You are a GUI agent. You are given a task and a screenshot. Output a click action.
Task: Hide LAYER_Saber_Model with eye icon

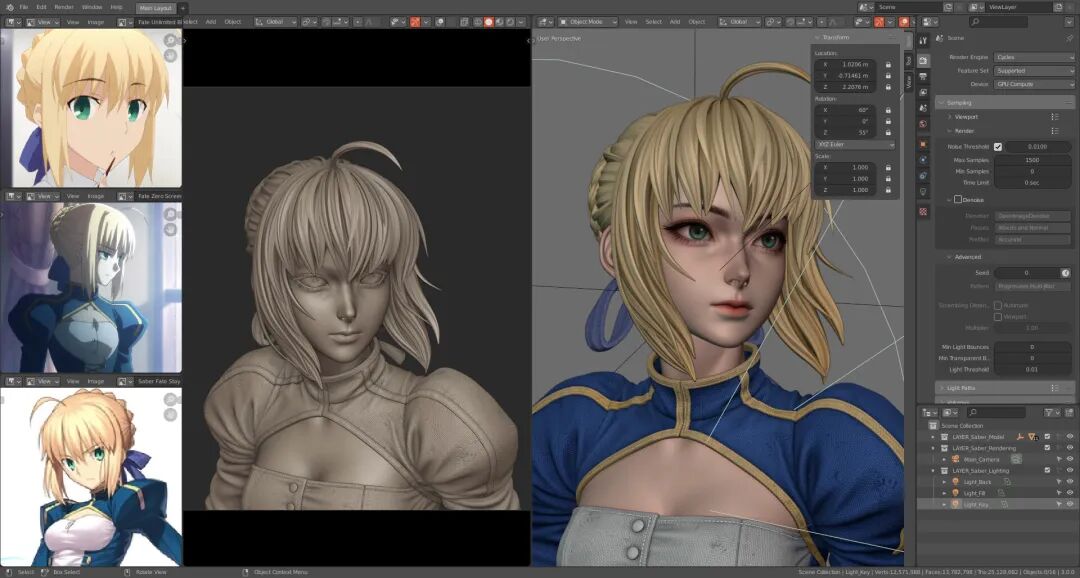pyautogui.click(x=1070, y=437)
